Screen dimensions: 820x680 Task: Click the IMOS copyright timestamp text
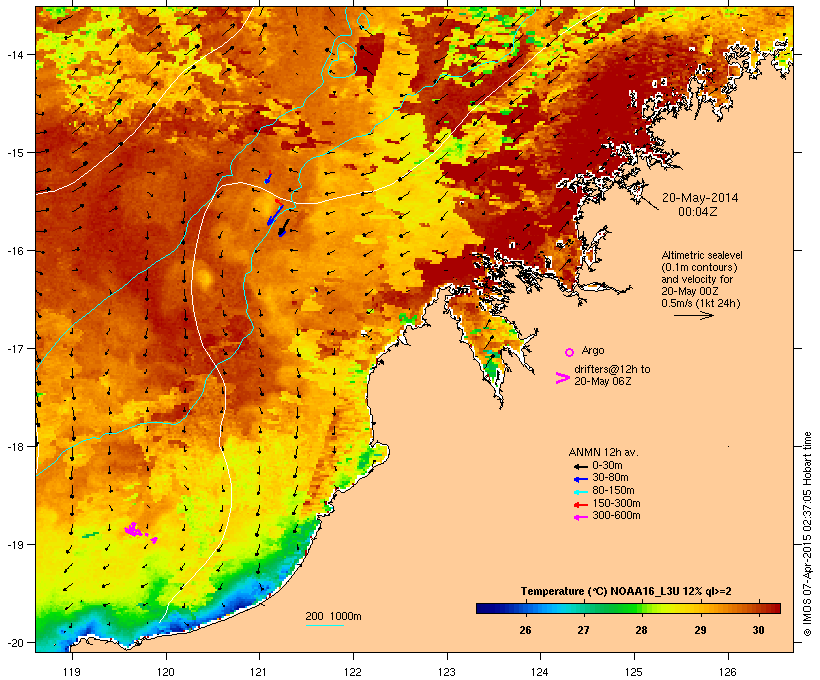coord(808,534)
